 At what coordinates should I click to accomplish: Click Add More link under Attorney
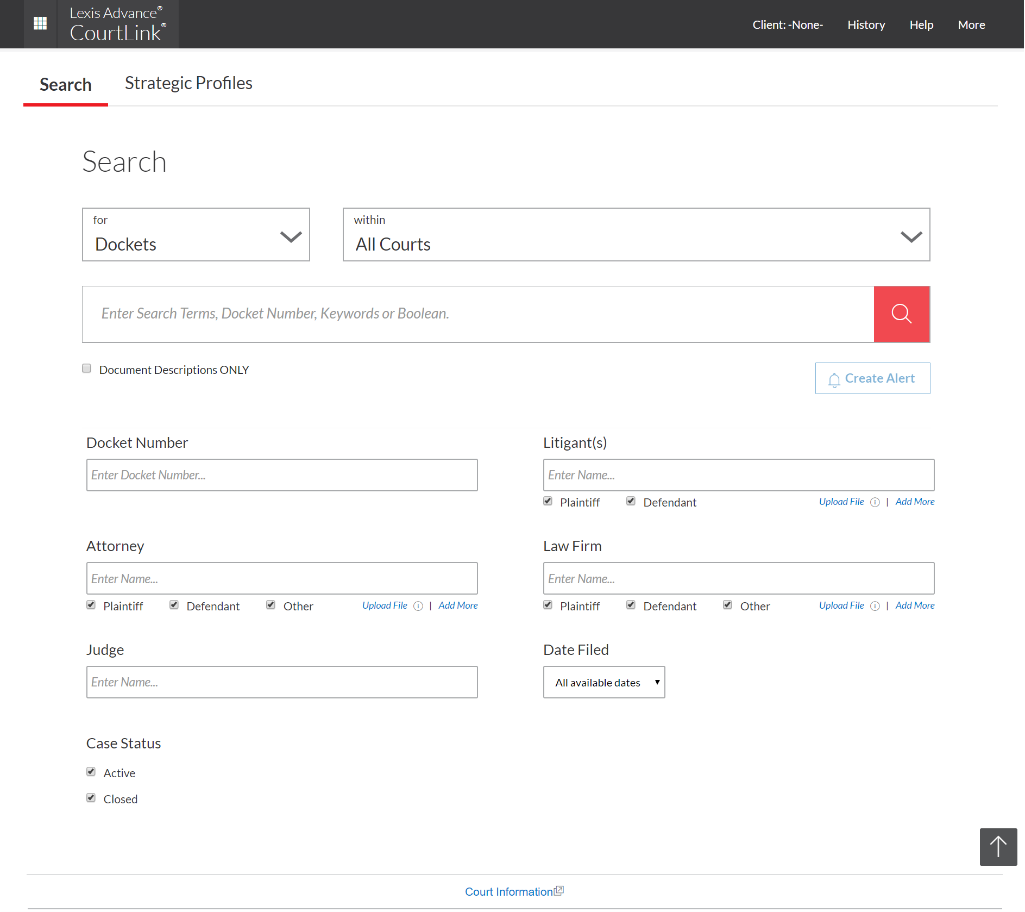coord(458,606)
